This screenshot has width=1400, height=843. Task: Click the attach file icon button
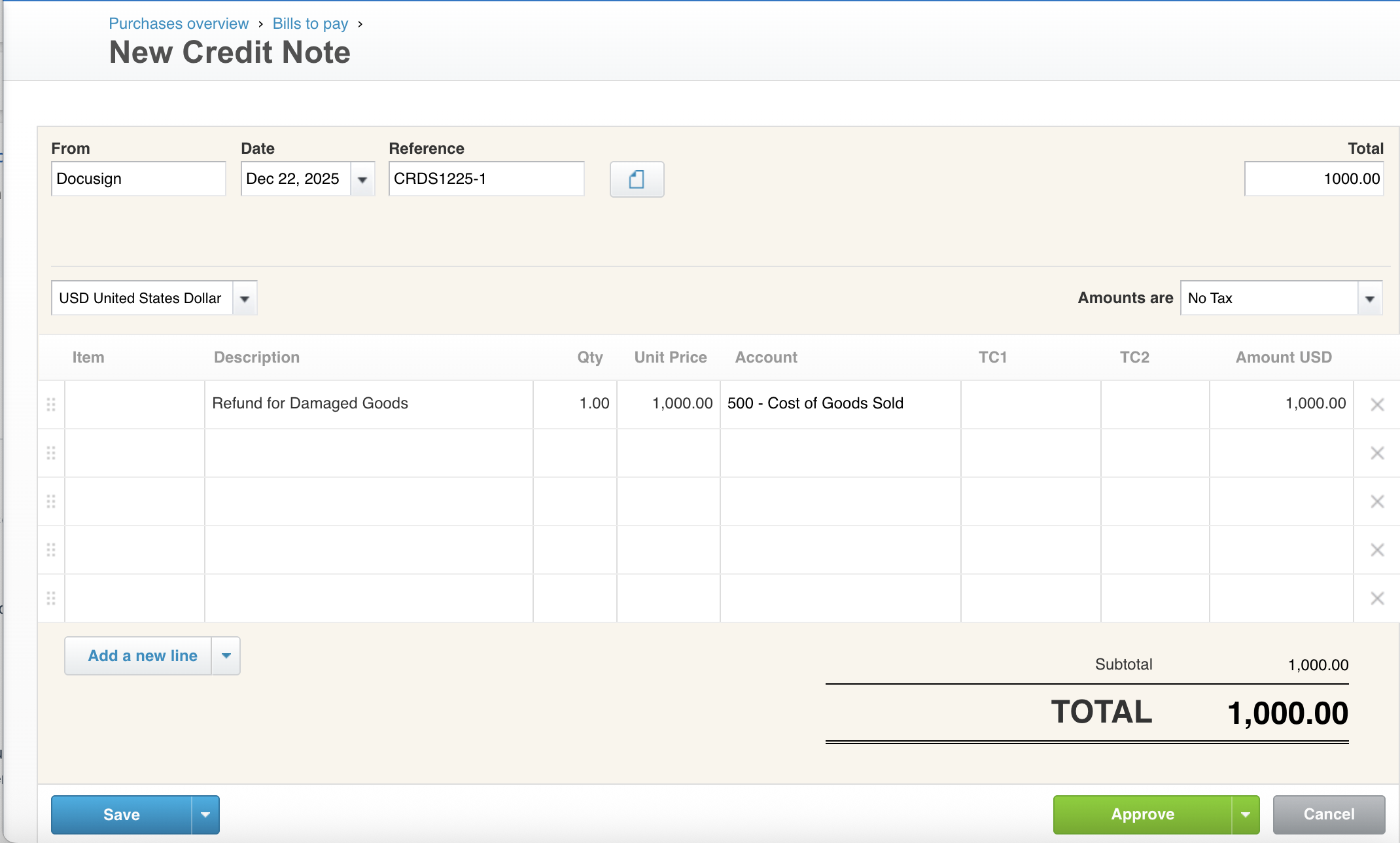pyautogui.click(x=637, y=179)
